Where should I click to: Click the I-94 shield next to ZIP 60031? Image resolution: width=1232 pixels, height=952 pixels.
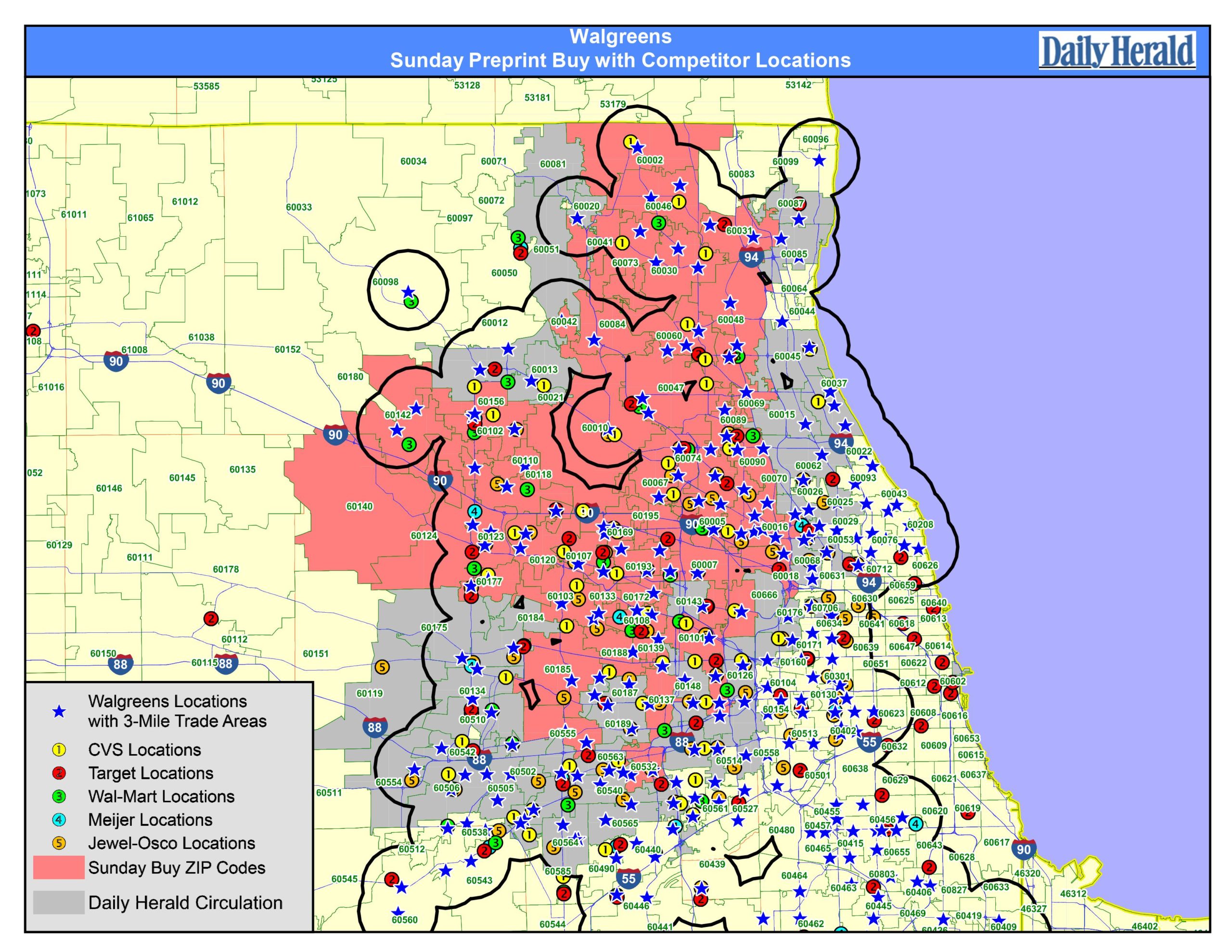pos(751,257)
